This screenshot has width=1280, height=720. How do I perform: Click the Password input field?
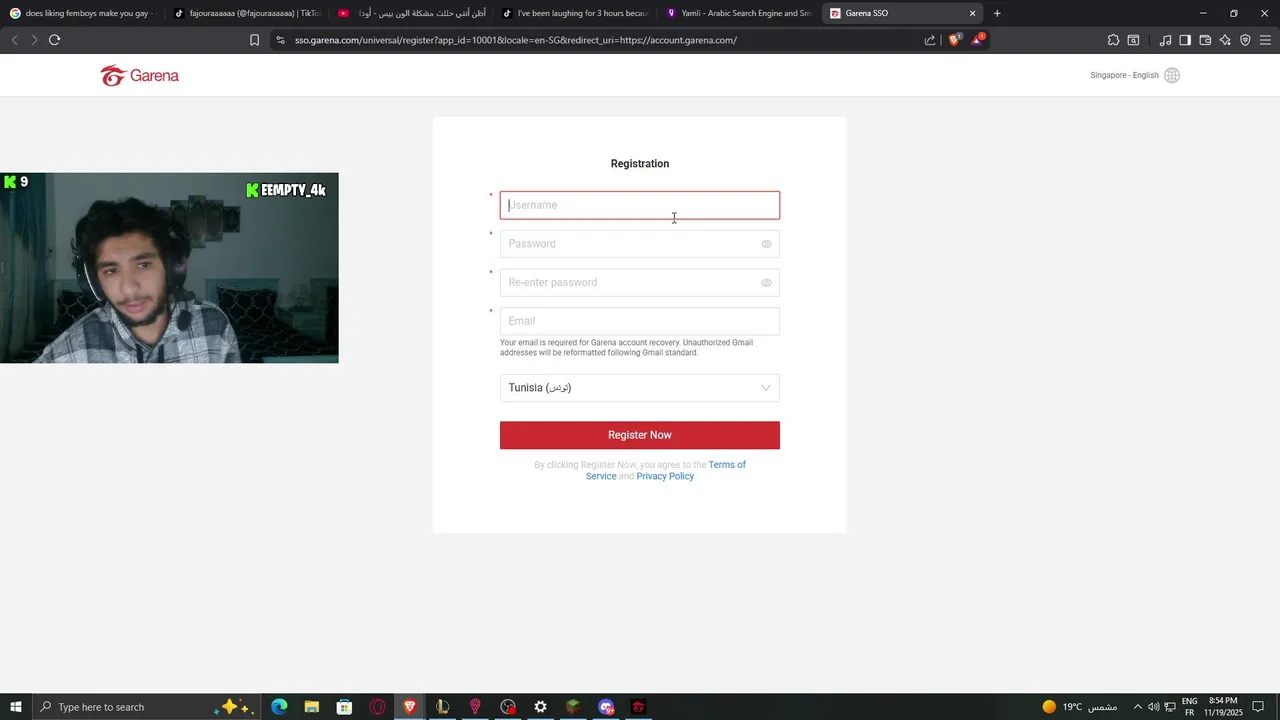[640, 244]
